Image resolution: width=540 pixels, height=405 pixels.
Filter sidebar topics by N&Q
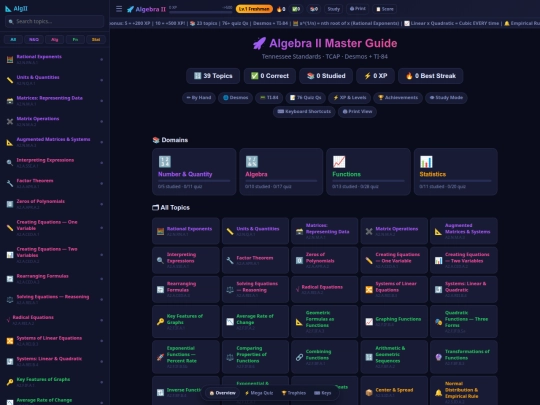point(34,40)
